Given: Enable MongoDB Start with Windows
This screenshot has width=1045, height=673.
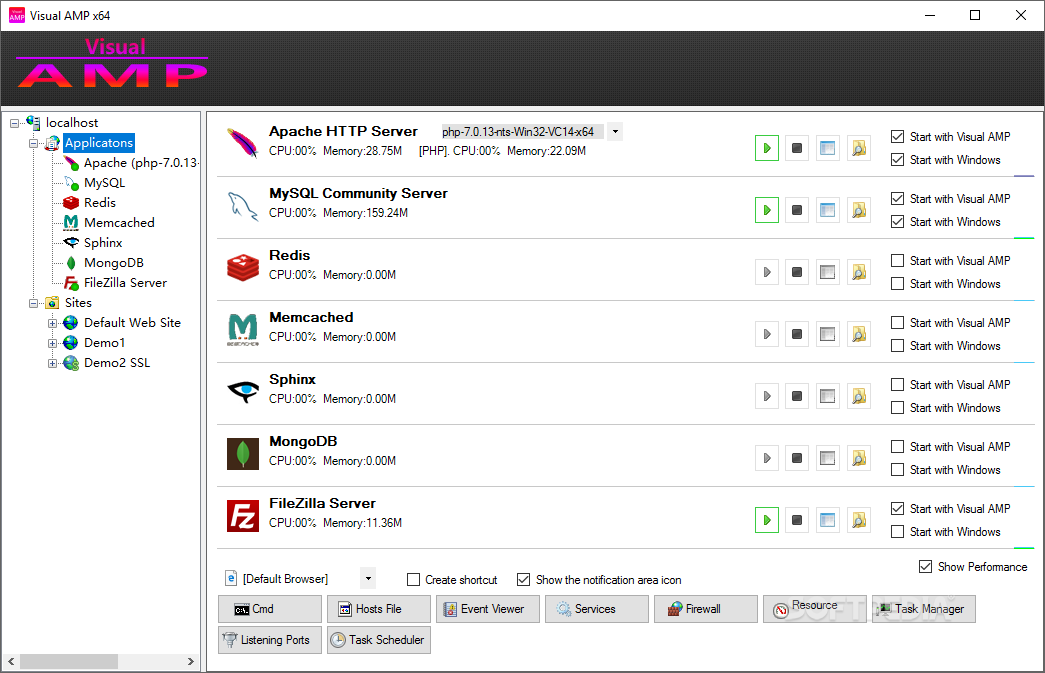Looking at the screenshot, I should tap(898, 470).
